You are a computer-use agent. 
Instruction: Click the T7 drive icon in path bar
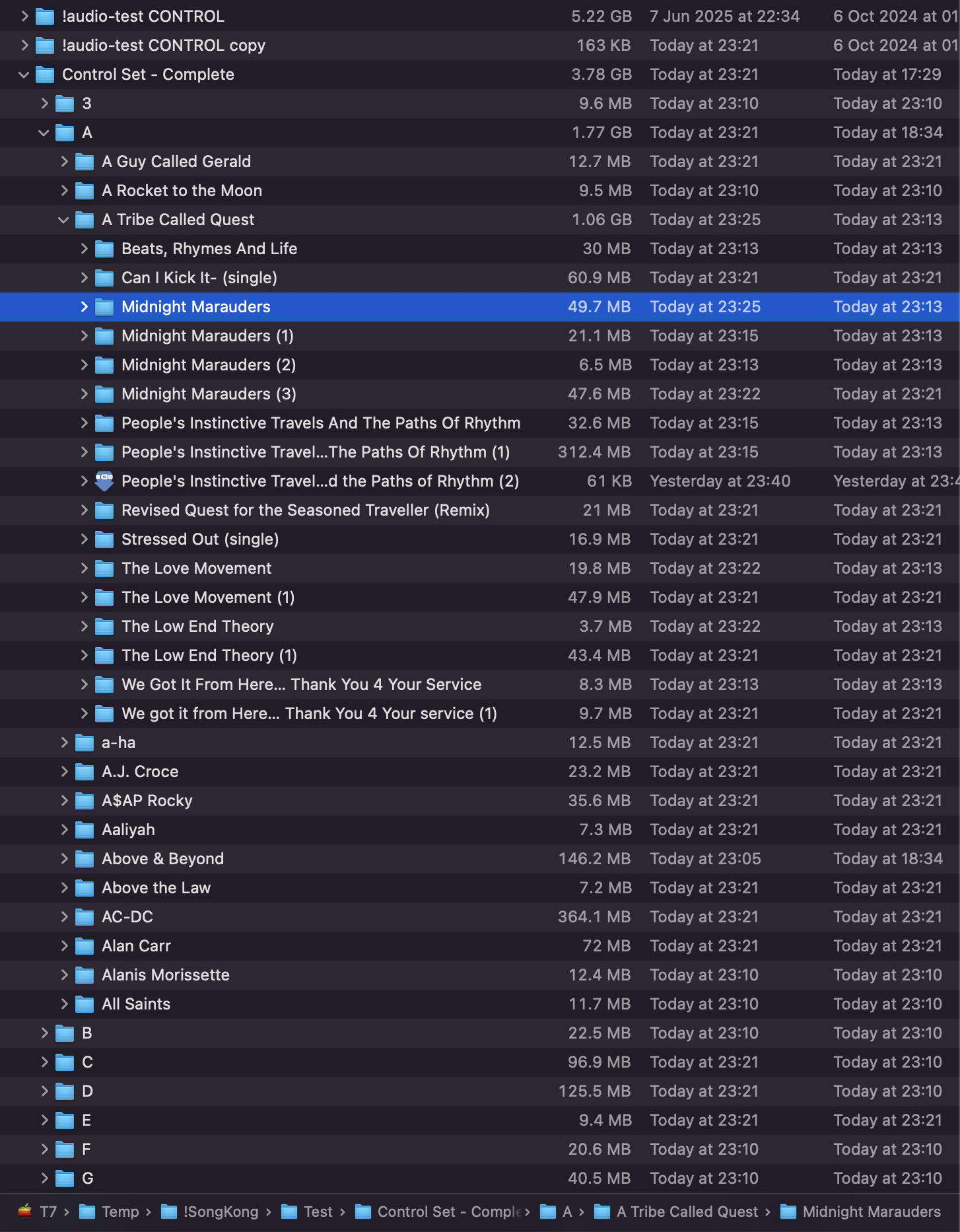click(25, 1211)
